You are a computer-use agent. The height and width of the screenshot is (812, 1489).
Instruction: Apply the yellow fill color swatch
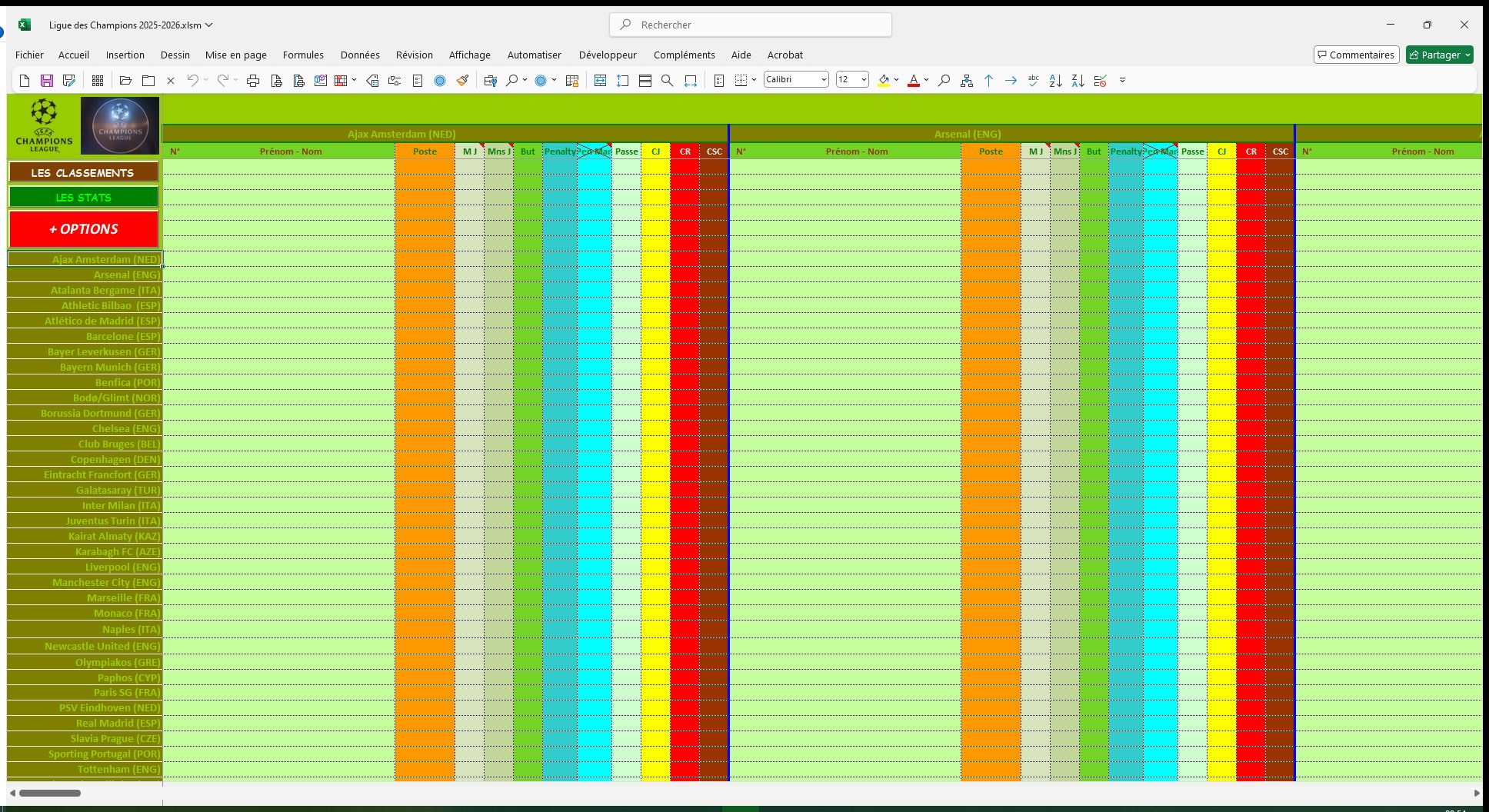point(884,80)
